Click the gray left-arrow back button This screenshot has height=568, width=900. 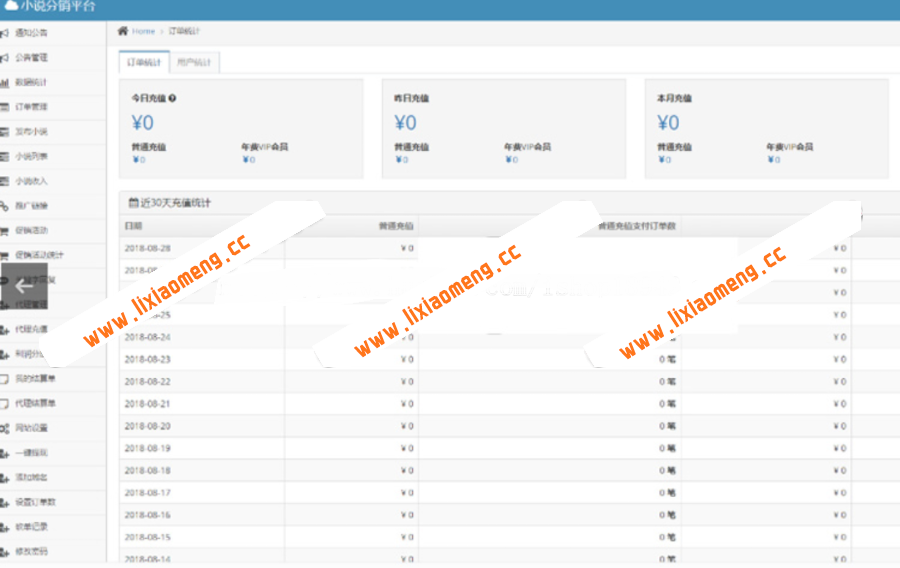(x=24, y=286)
